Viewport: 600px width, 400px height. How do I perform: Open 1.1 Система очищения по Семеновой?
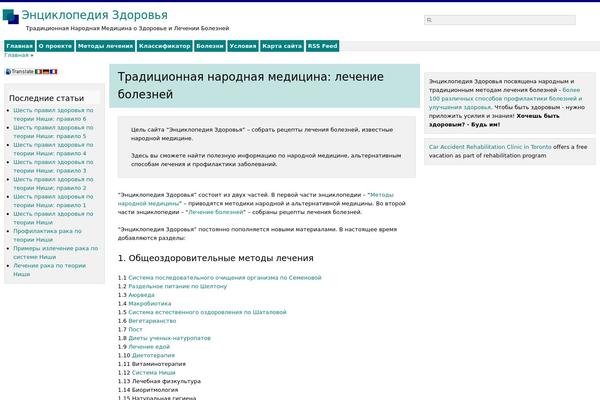point(225,278)
